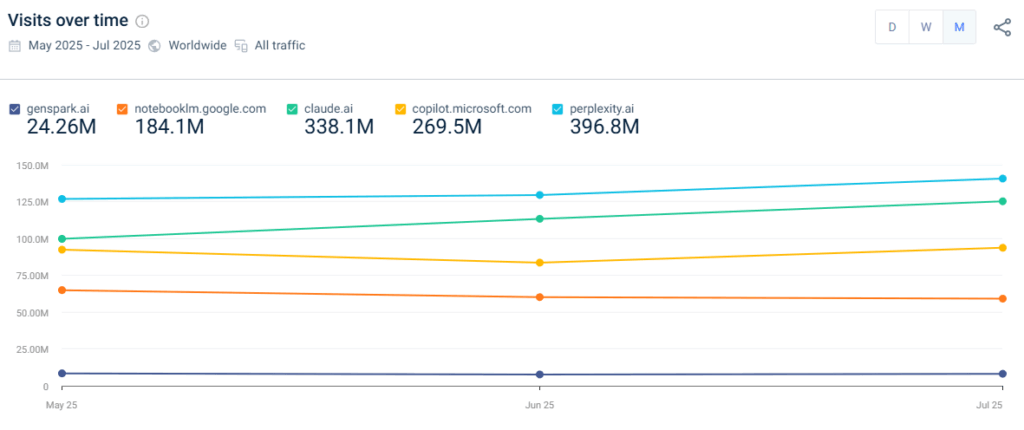Image resolution: width=1024 pixels, height=430 pixels.
Task: Click claude.ai's Jul 25 data point
Action: point(1002,201)
